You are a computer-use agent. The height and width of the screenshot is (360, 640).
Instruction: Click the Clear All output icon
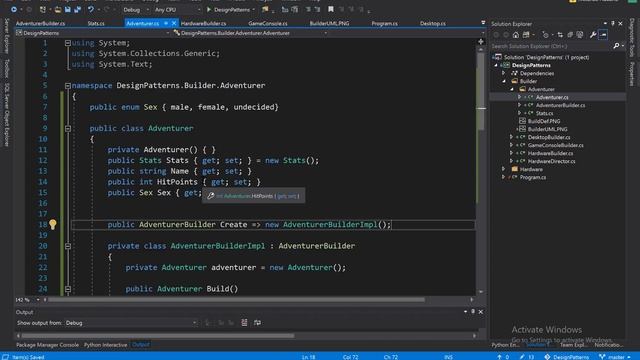244,323
